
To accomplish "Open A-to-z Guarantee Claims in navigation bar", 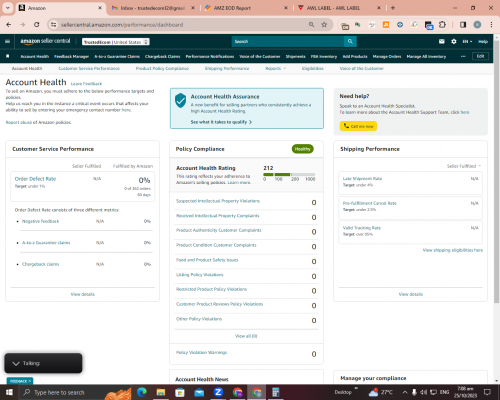I will (117, 56).
